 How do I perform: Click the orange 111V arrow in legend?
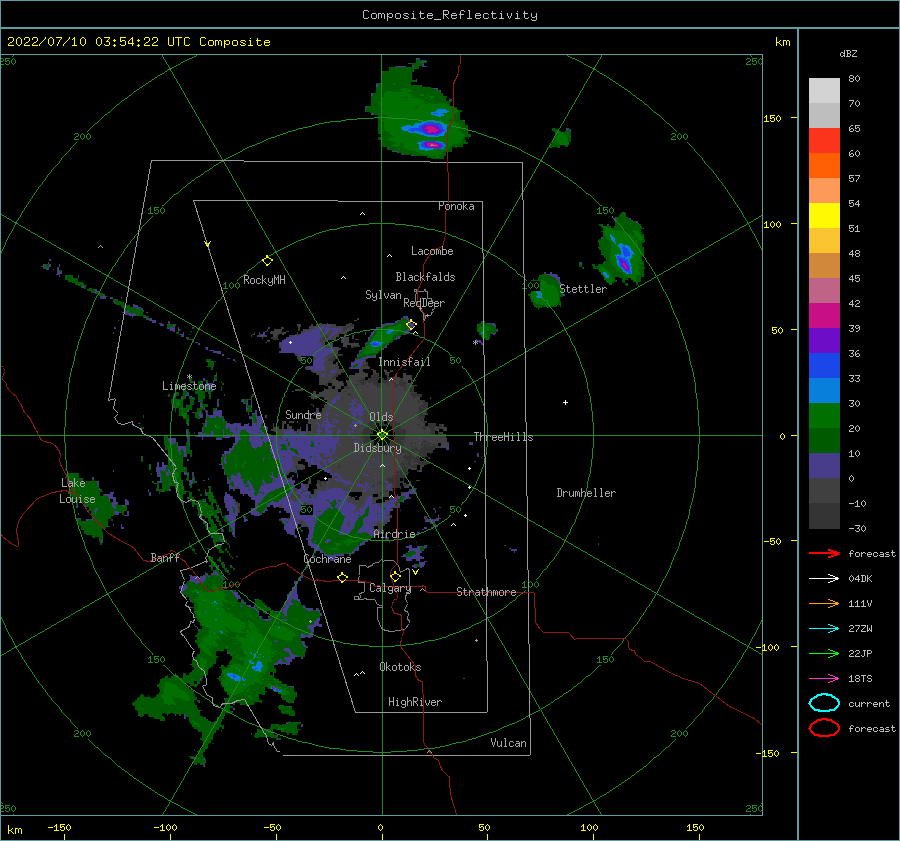[x=824, y=603]
